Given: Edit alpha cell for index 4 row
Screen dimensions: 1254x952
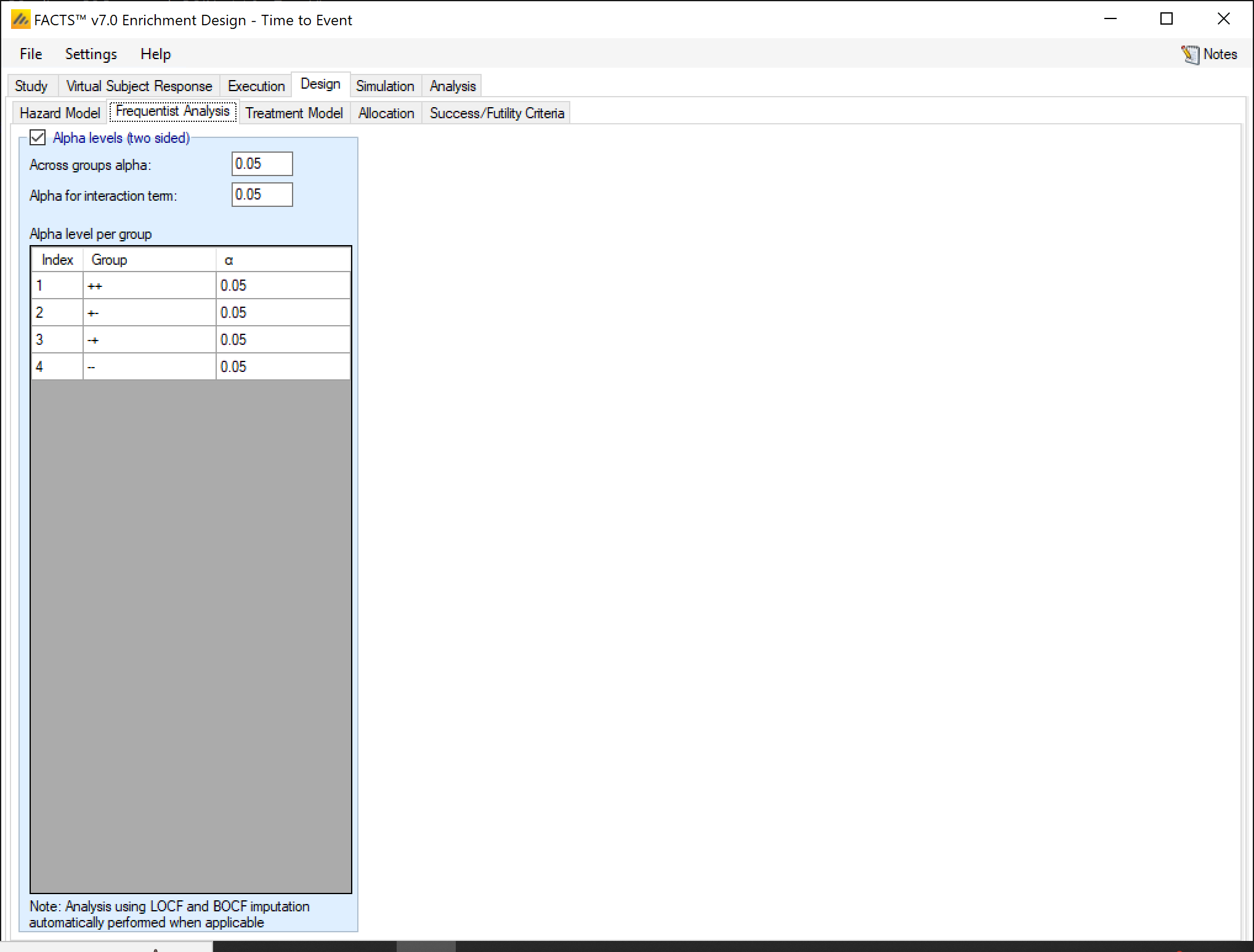Looking at the screenshot, I should point(283,367).
